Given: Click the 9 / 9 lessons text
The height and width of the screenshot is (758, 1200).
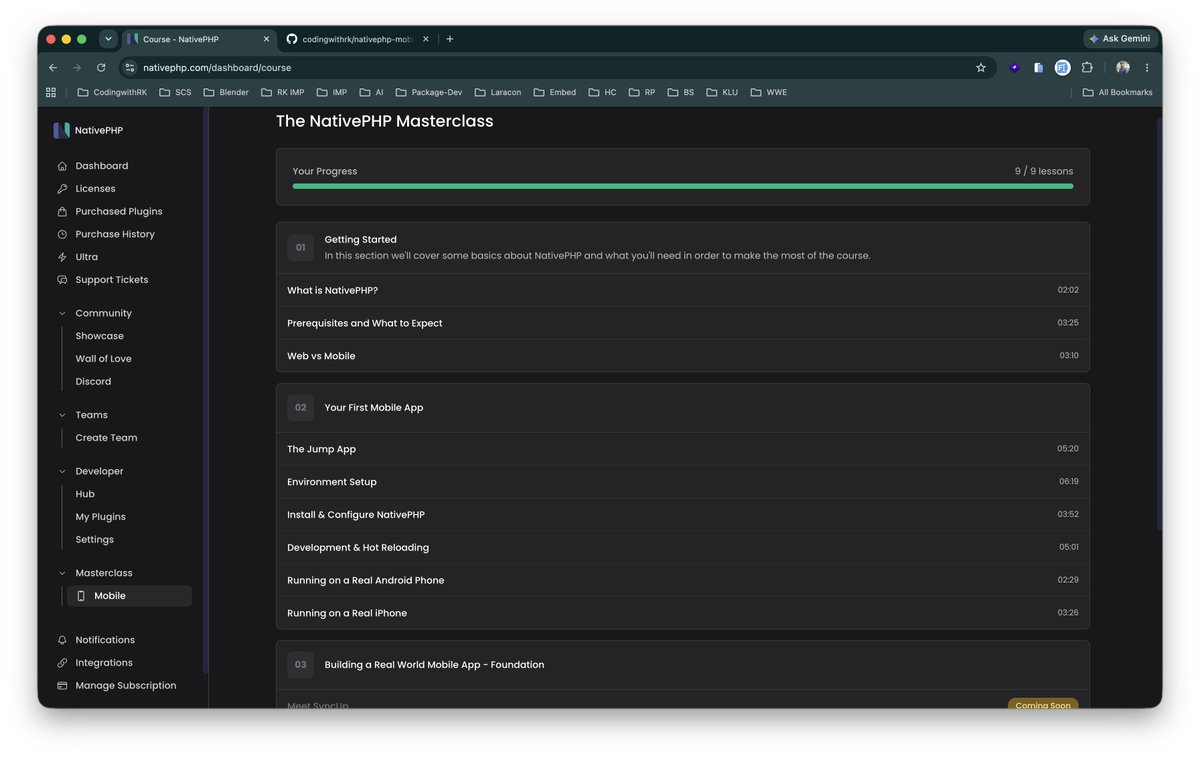Looking at the screenshot, I should pos(1044,171).
